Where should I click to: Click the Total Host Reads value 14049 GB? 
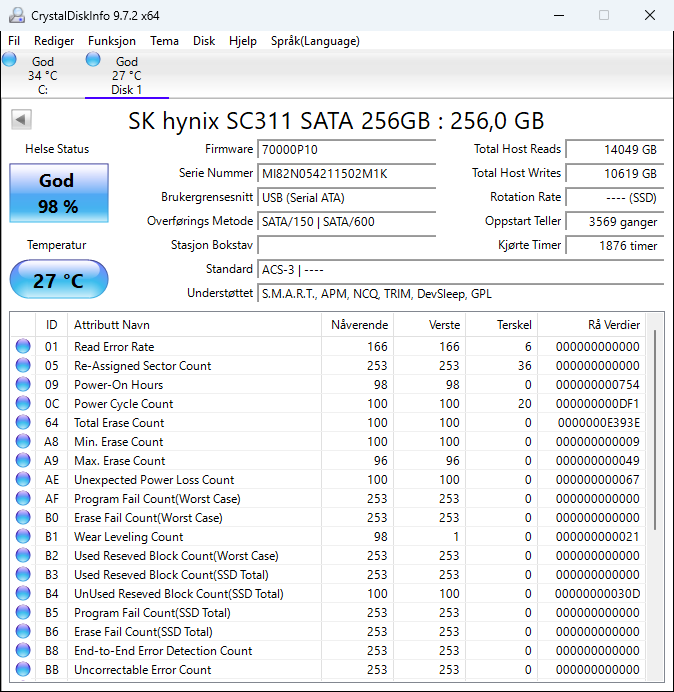614,150
